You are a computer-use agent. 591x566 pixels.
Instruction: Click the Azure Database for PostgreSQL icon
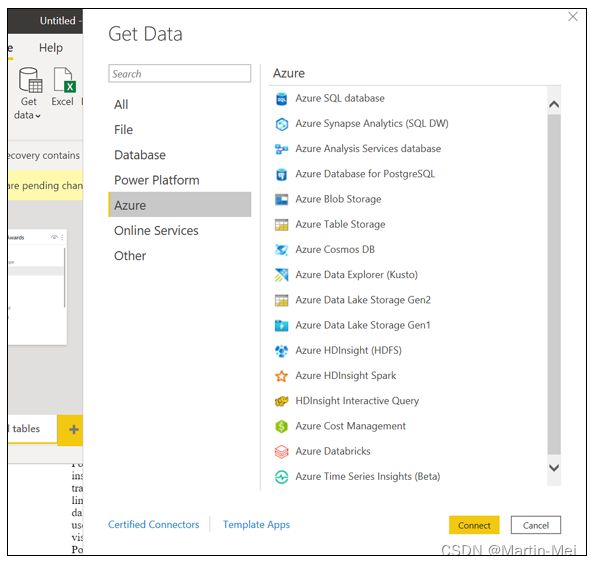282,174
